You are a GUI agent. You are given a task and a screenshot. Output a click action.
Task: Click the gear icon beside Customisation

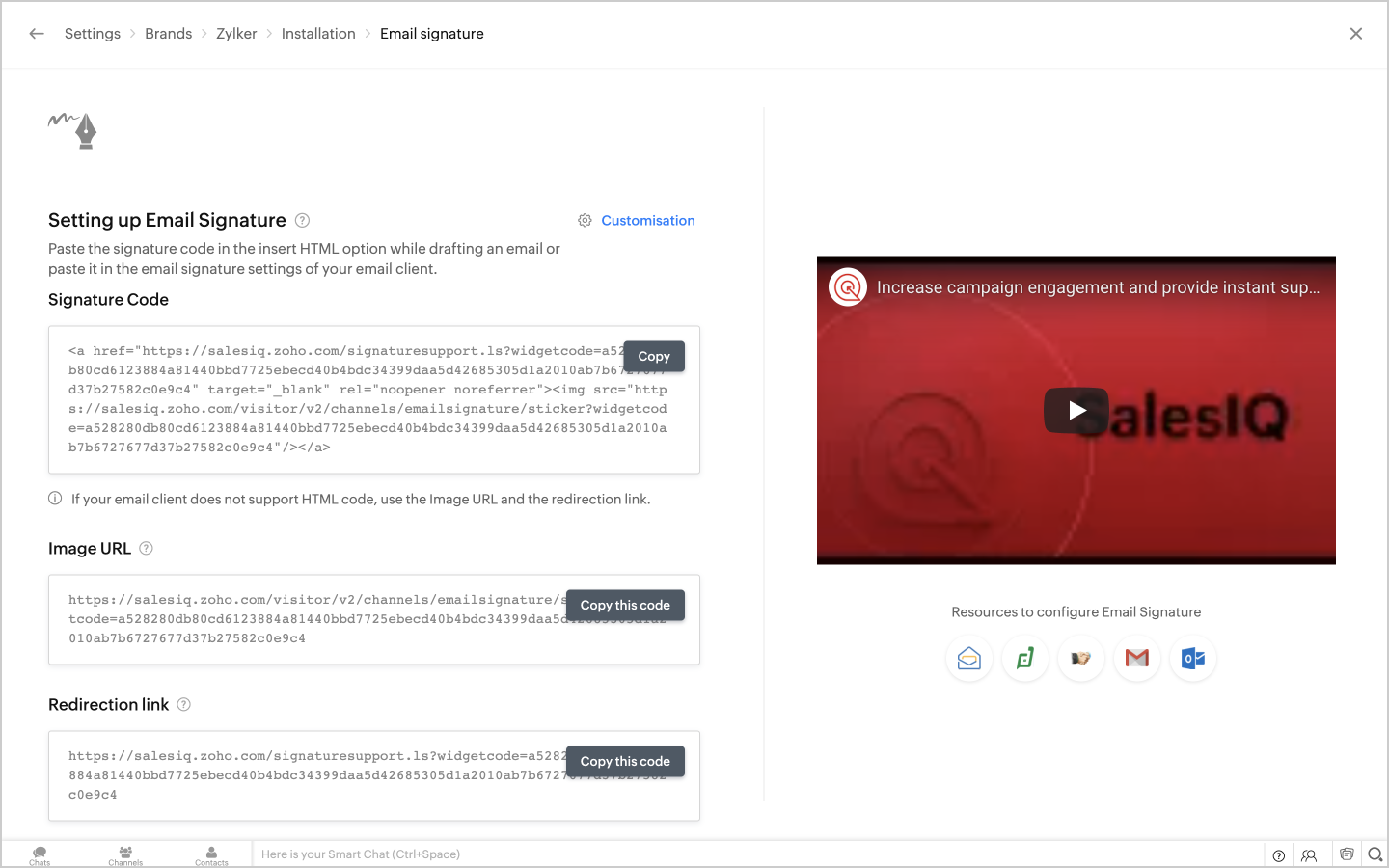click(x=585, y=221)
